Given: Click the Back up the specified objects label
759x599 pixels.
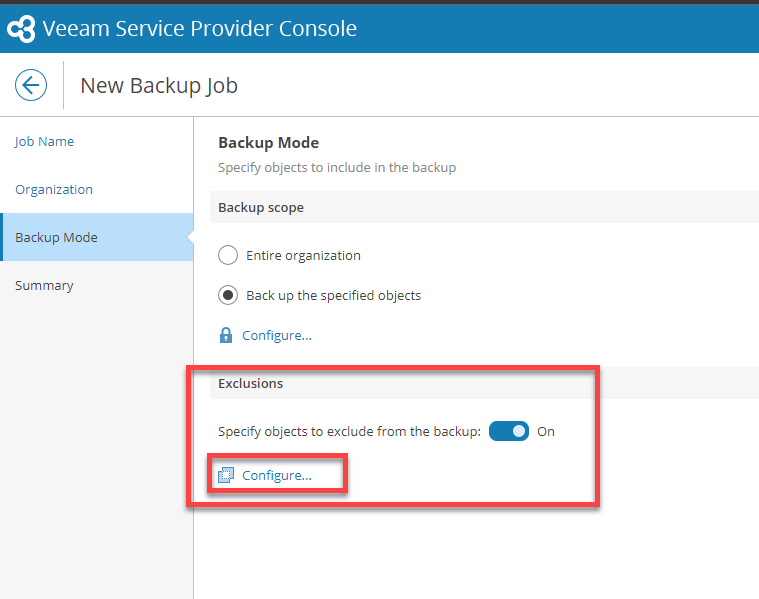Looking at the screenshot, I should pyautogui.click(x=333, y=295).
